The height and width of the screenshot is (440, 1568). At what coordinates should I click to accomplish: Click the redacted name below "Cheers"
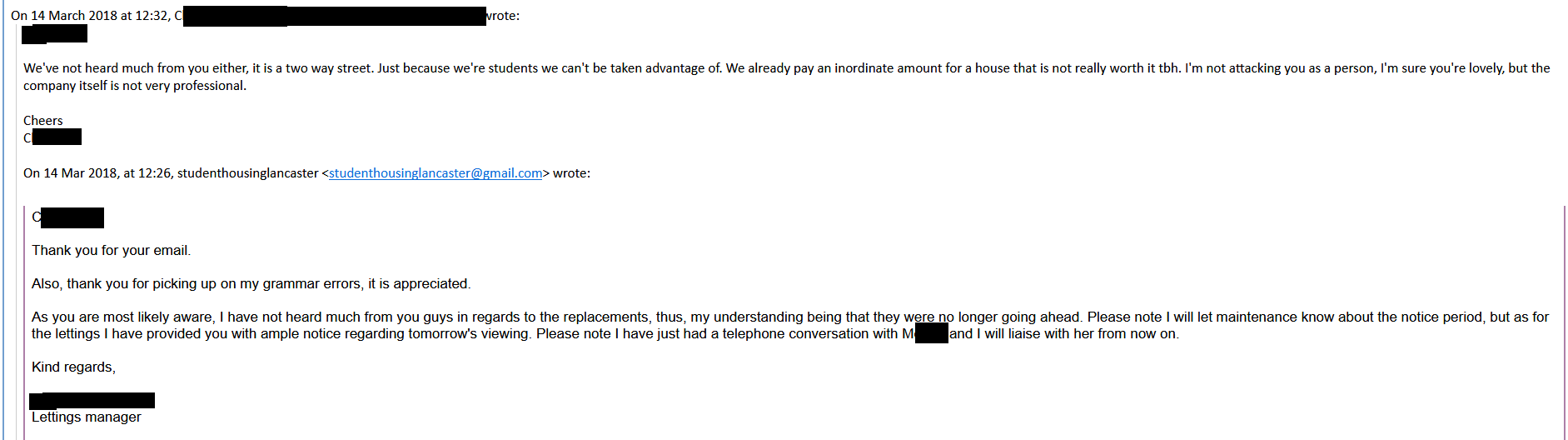(56, 137)
